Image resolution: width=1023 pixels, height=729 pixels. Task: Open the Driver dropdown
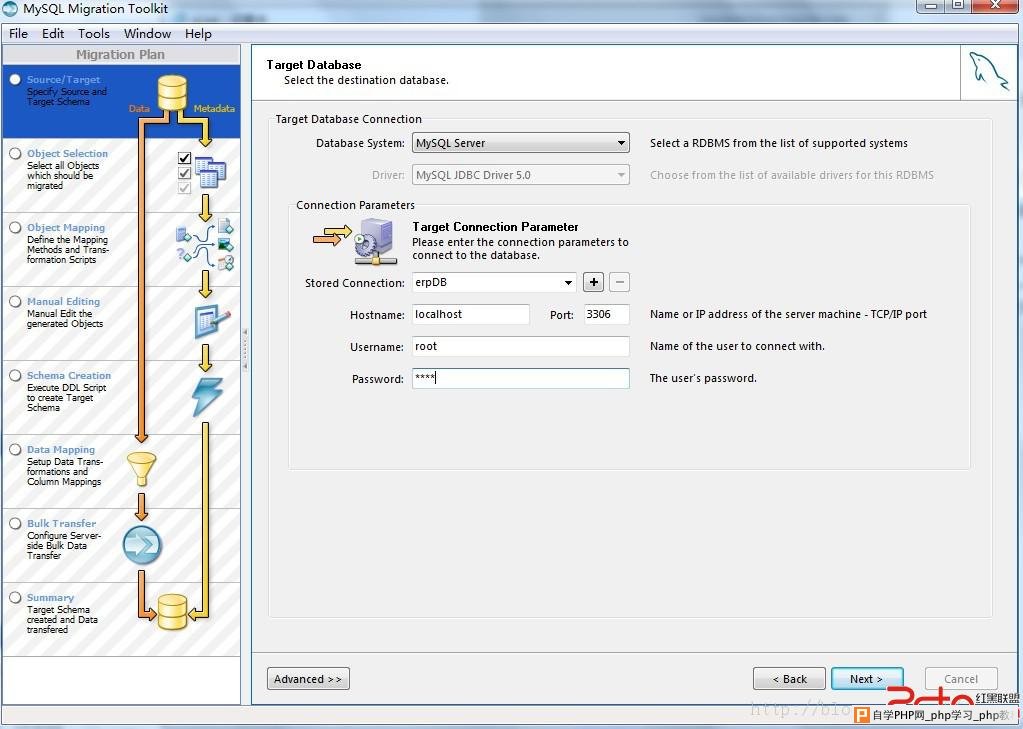tap(521, 175)
